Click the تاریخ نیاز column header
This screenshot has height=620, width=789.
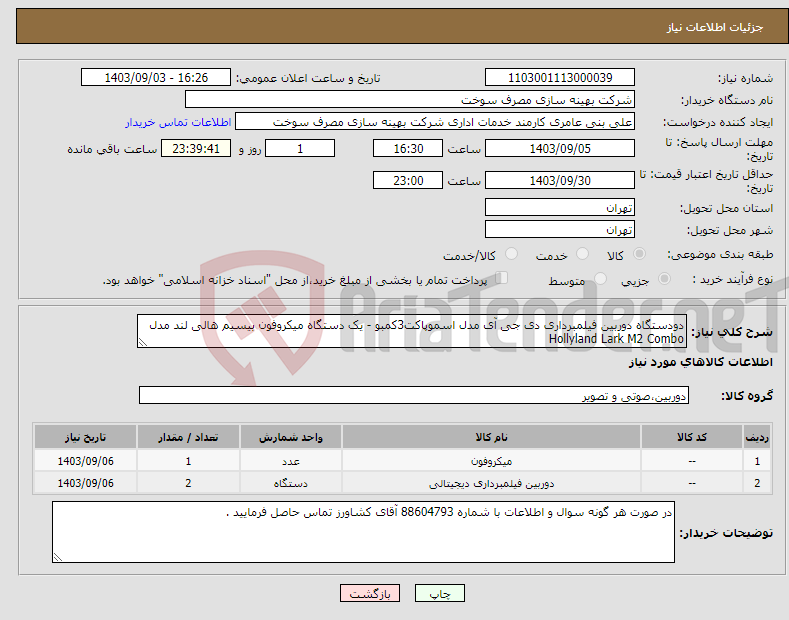[x=86, y=437]
